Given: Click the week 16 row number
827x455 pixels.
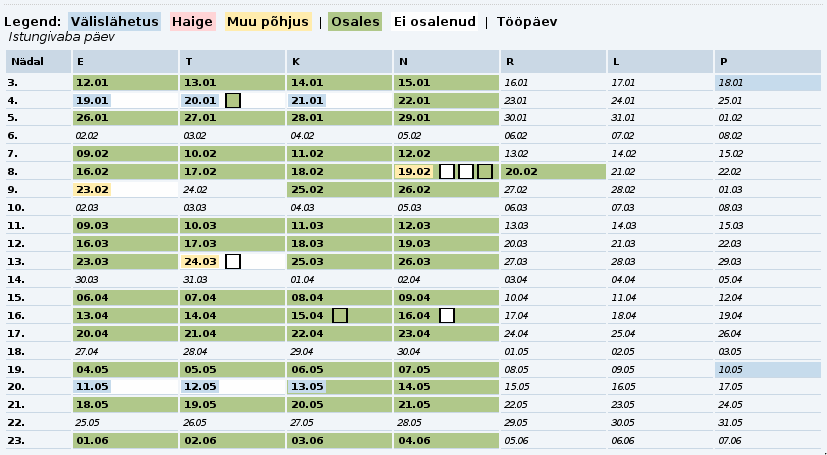Looking at the screenshot, I should click(13, 316).
